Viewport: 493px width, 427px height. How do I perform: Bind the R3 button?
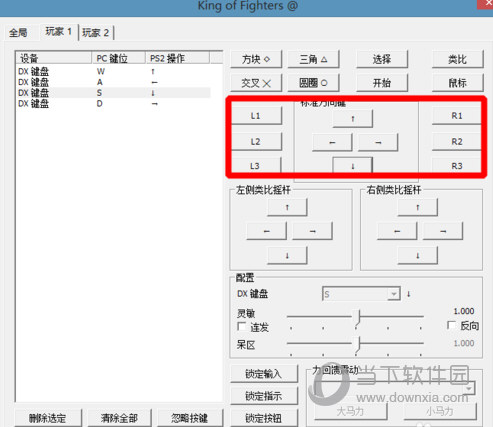457,166
